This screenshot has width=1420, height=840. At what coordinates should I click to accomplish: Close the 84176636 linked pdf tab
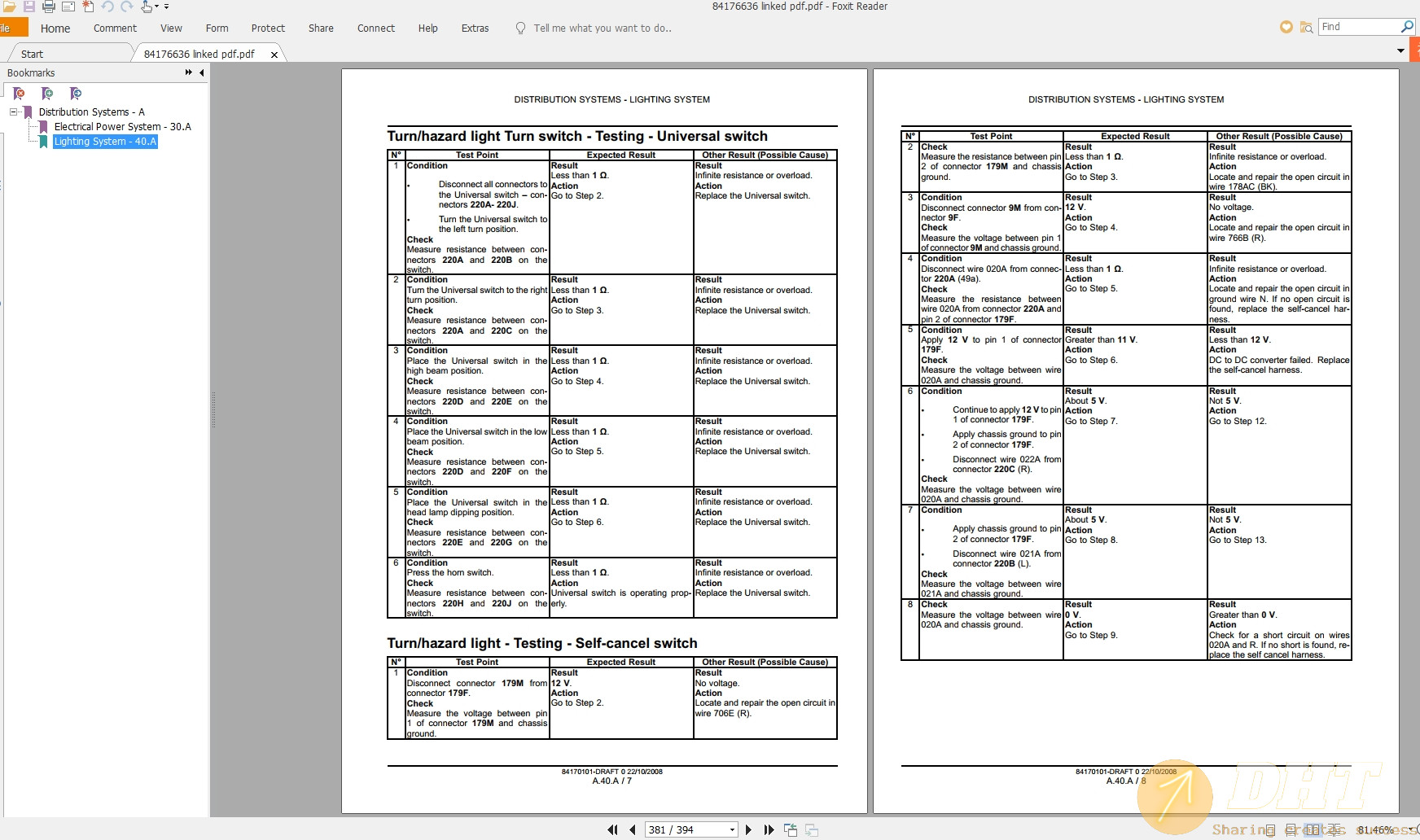tap(274, 55)
